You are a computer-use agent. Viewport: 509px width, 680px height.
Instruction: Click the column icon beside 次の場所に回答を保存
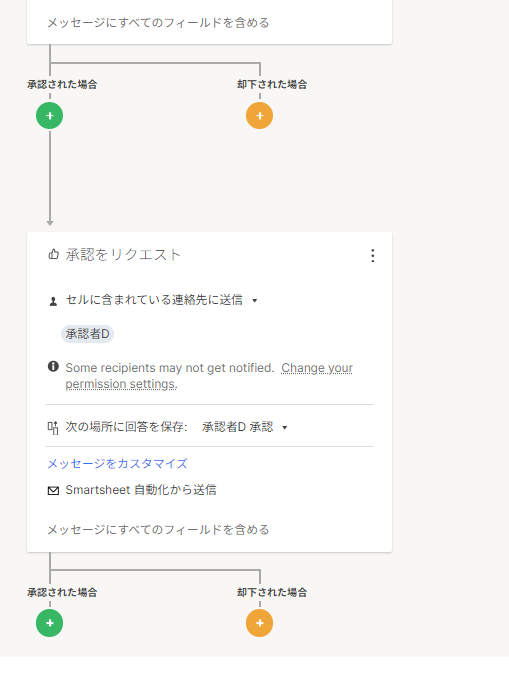(x=53, y=428)
